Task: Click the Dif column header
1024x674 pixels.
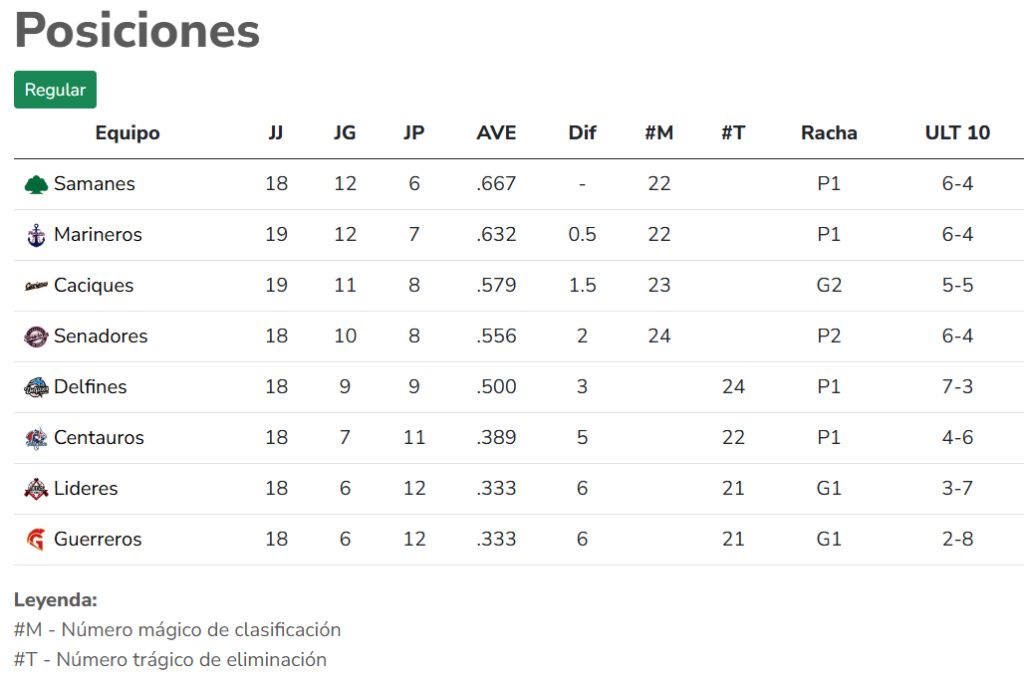Action: click(582, 133)
